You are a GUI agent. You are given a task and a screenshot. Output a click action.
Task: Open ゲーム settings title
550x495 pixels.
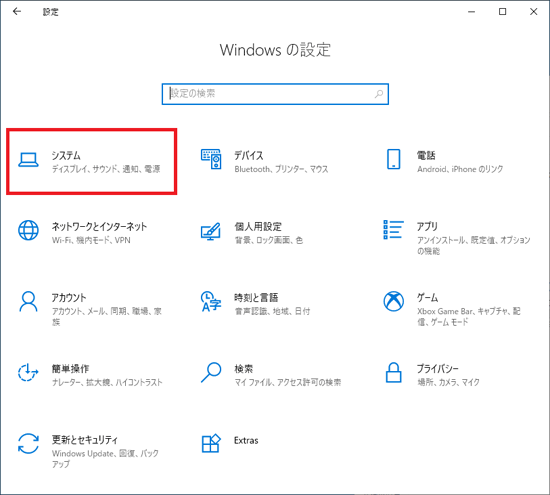point(427,297)
